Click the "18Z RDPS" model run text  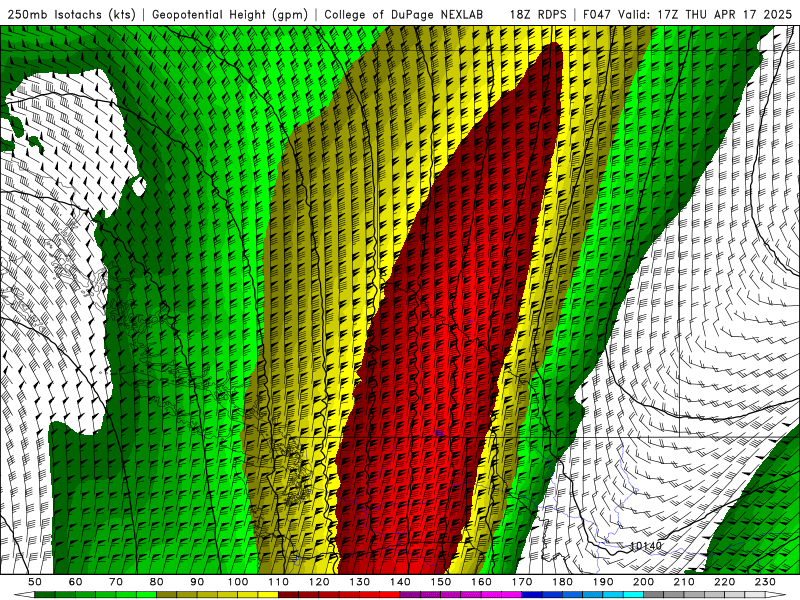(538, 14)
